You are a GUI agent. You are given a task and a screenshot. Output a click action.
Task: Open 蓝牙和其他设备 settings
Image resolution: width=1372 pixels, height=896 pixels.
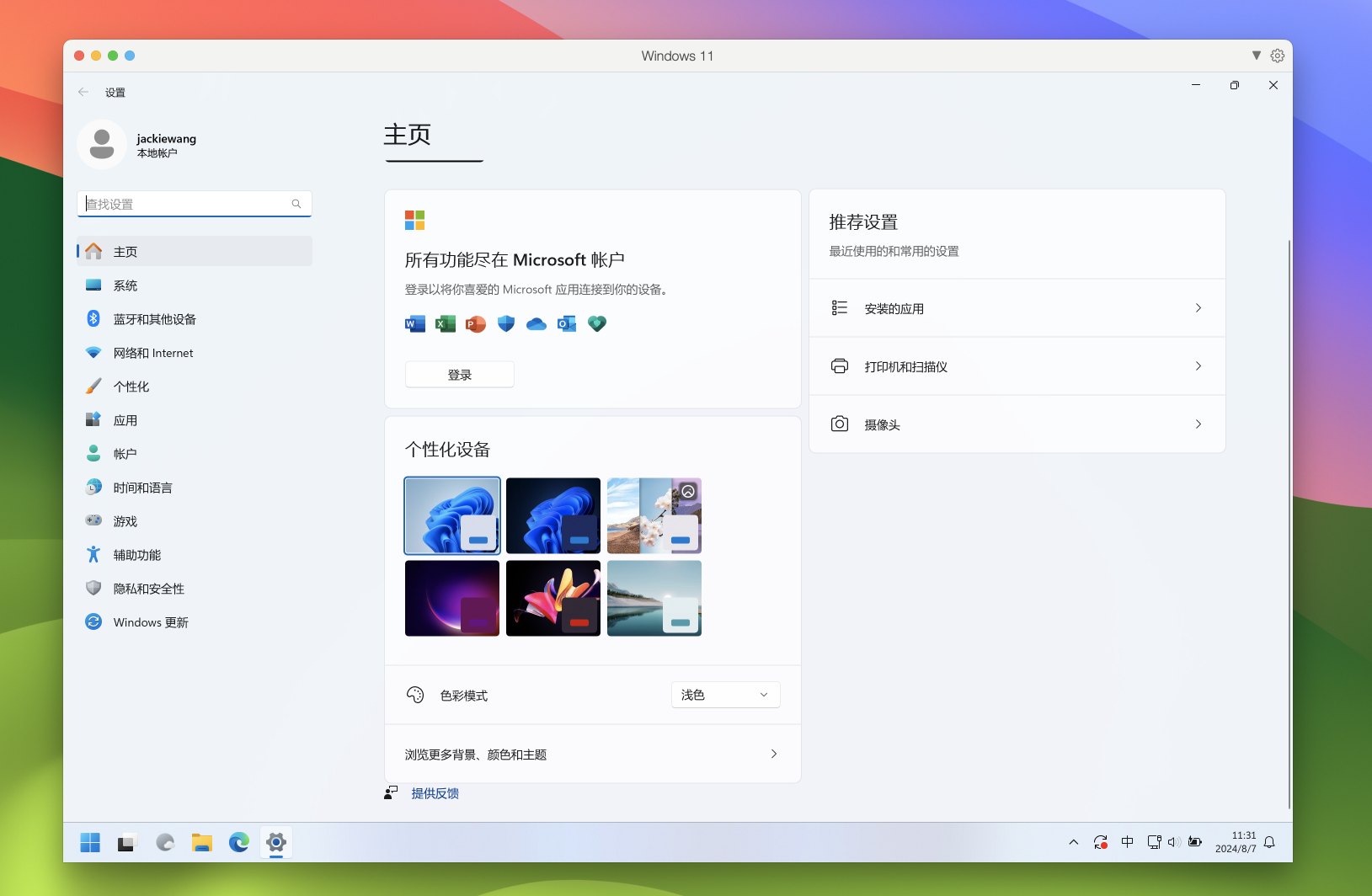[x=195, y=319]
